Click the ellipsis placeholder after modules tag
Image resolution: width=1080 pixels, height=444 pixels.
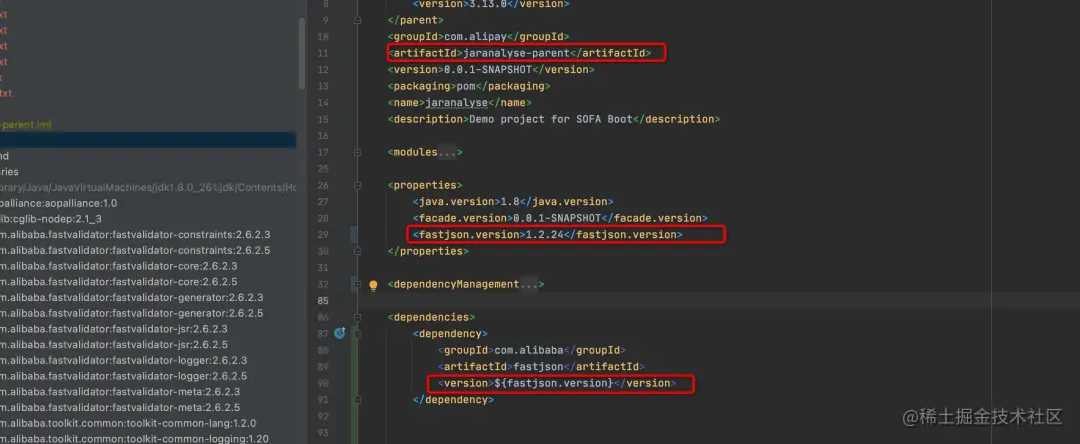447,152
